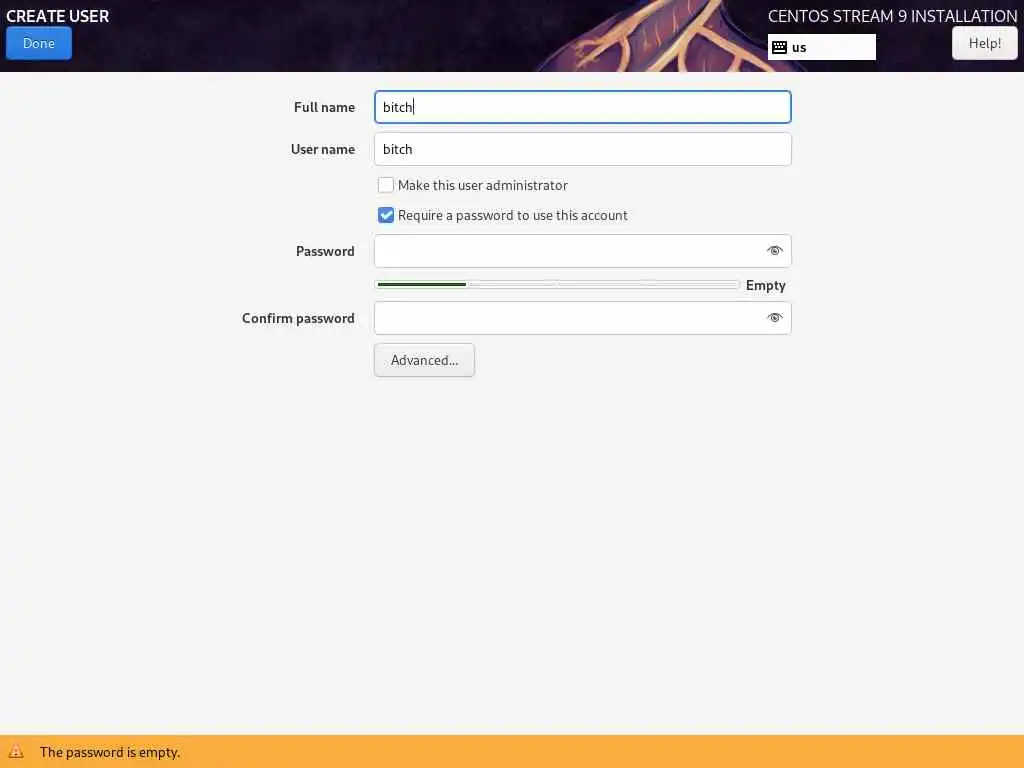
Task: Open the Advanced... settings button
Action: click(x=424, y=360)
